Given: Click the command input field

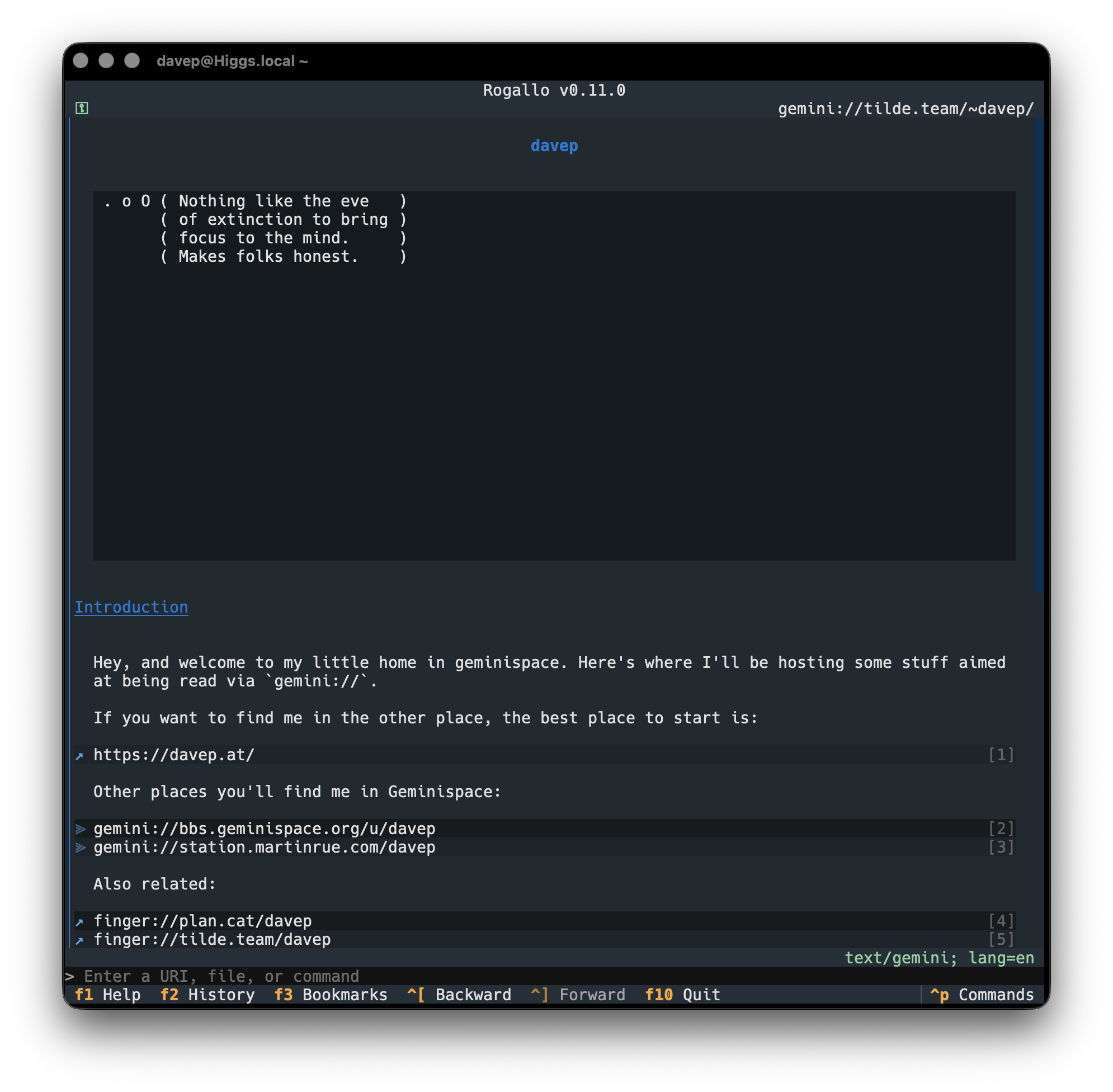Looking at the screenshot, I should tap(553, 976).
